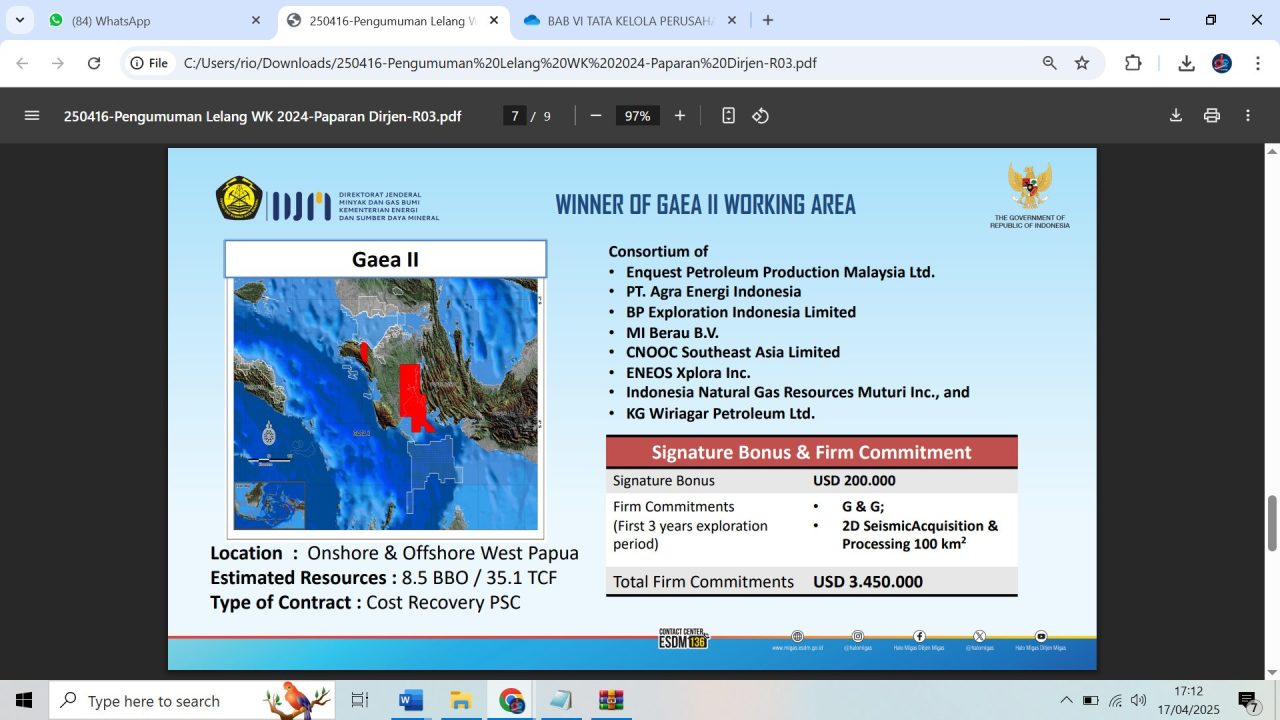Image resolution: width=1280 pixels, height=720 pixels.
Task: Go back to previous page
Action: pos(22,63)
